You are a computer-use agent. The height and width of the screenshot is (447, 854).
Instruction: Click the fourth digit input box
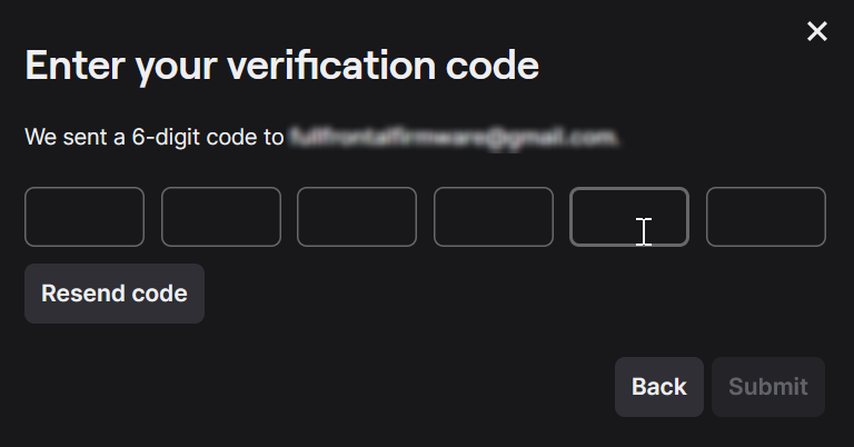(x=493, y=216)
